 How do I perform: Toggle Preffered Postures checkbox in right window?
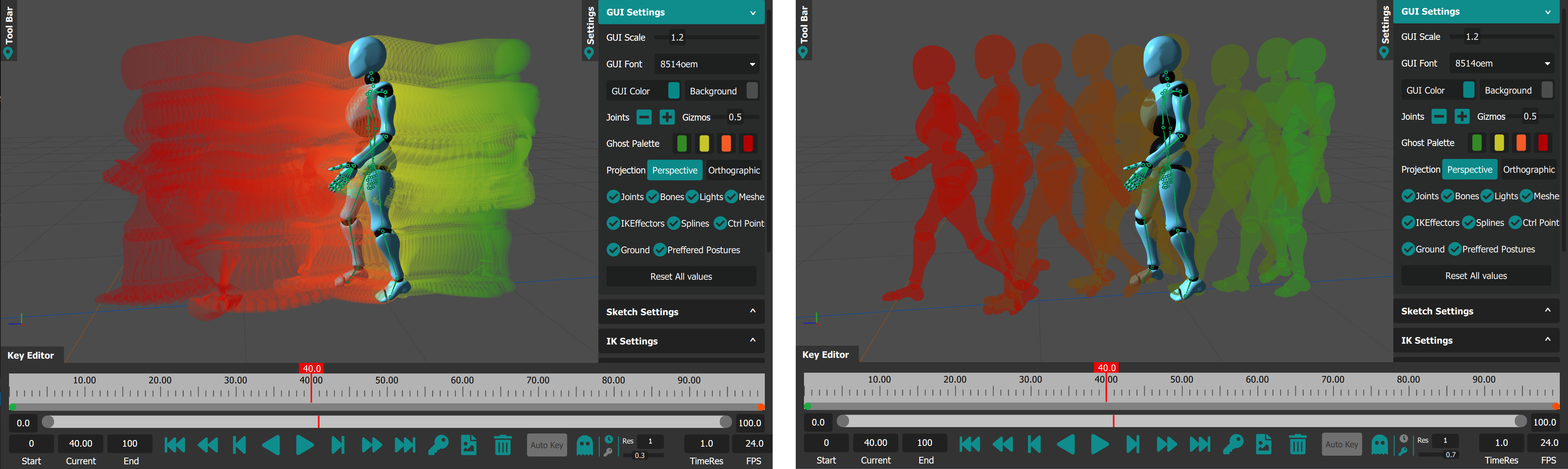tap(1455, 249)
